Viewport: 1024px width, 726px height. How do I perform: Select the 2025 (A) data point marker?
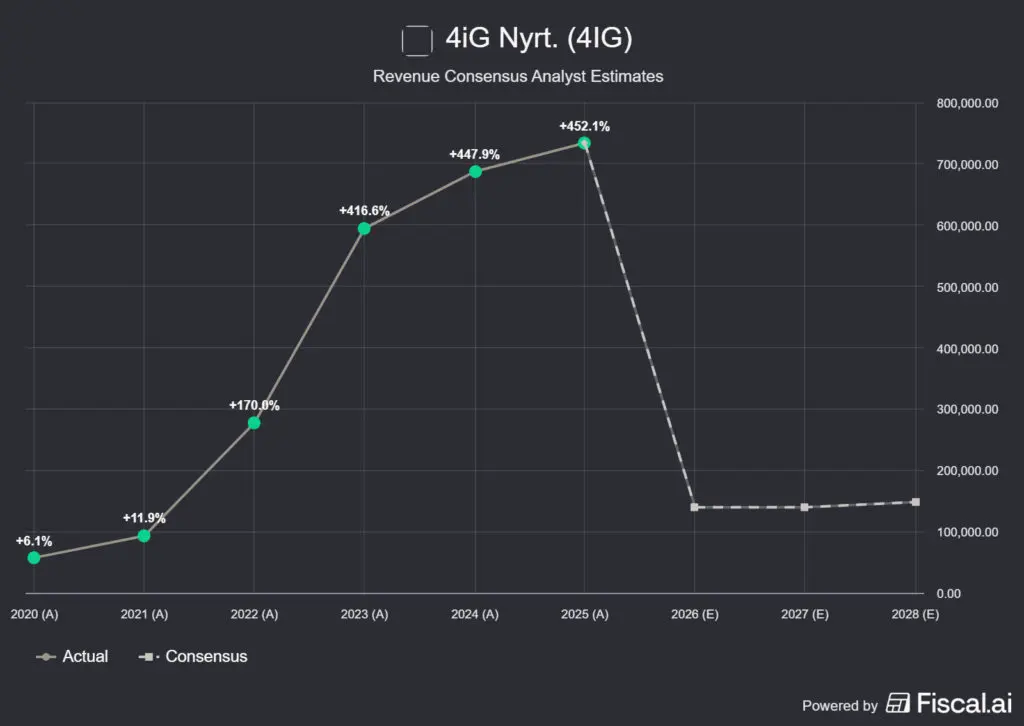584,143
